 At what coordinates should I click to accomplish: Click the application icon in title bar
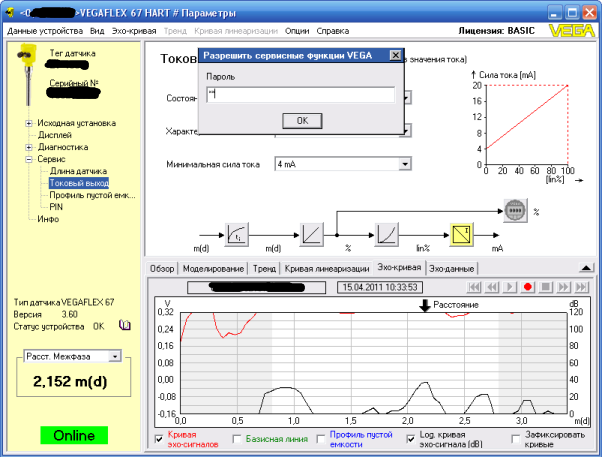pos(10,13)
